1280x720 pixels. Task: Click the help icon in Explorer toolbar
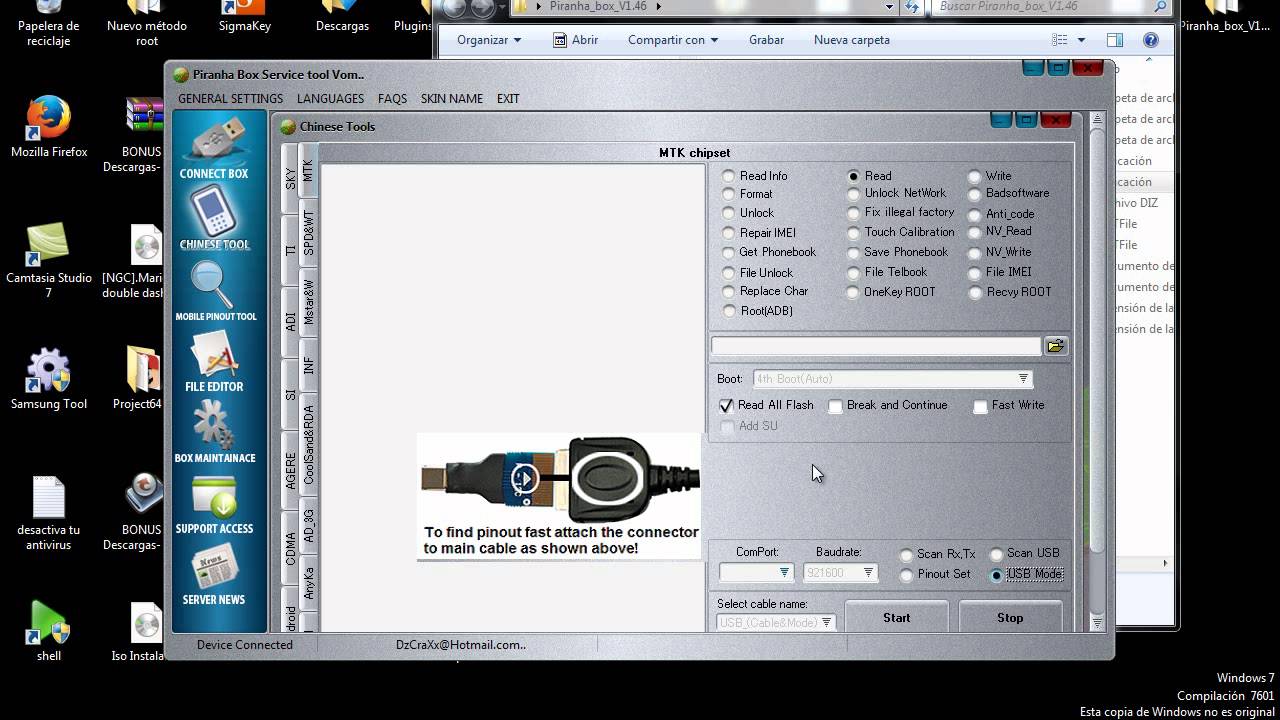tap(1150, 40)
